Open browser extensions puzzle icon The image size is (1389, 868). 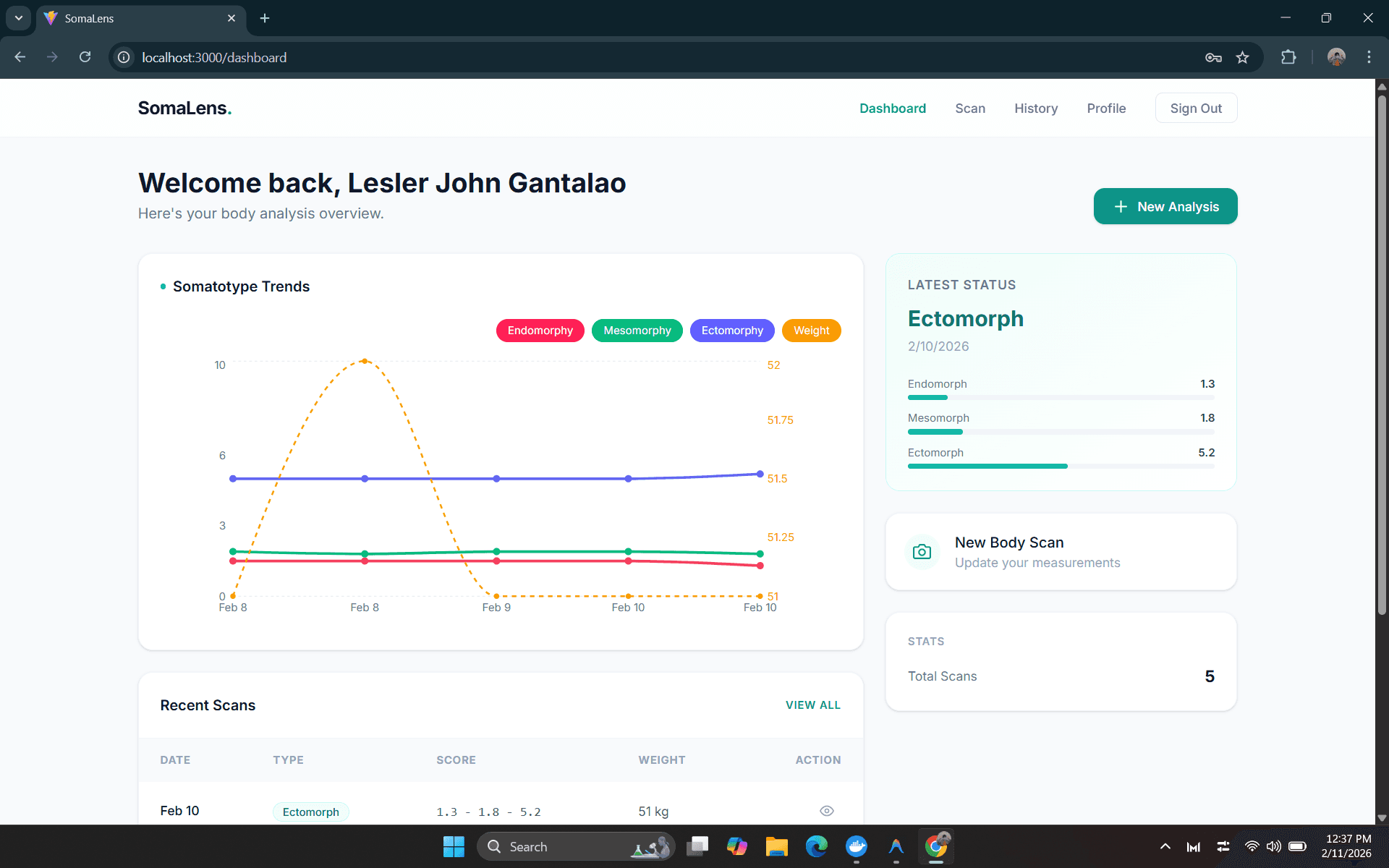coord(1288,57)
